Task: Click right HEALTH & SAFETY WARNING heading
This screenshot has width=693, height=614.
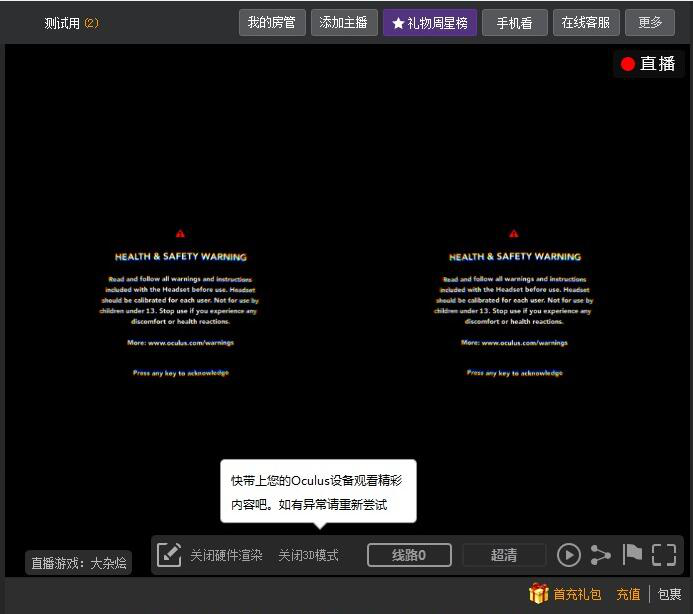Action: pos(515,256)
